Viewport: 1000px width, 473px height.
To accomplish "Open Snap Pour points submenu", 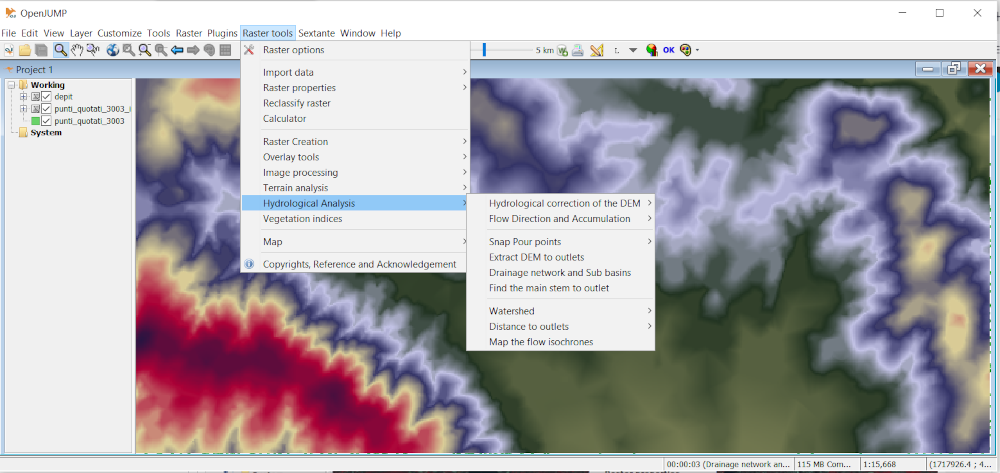I will coord(561,242).
